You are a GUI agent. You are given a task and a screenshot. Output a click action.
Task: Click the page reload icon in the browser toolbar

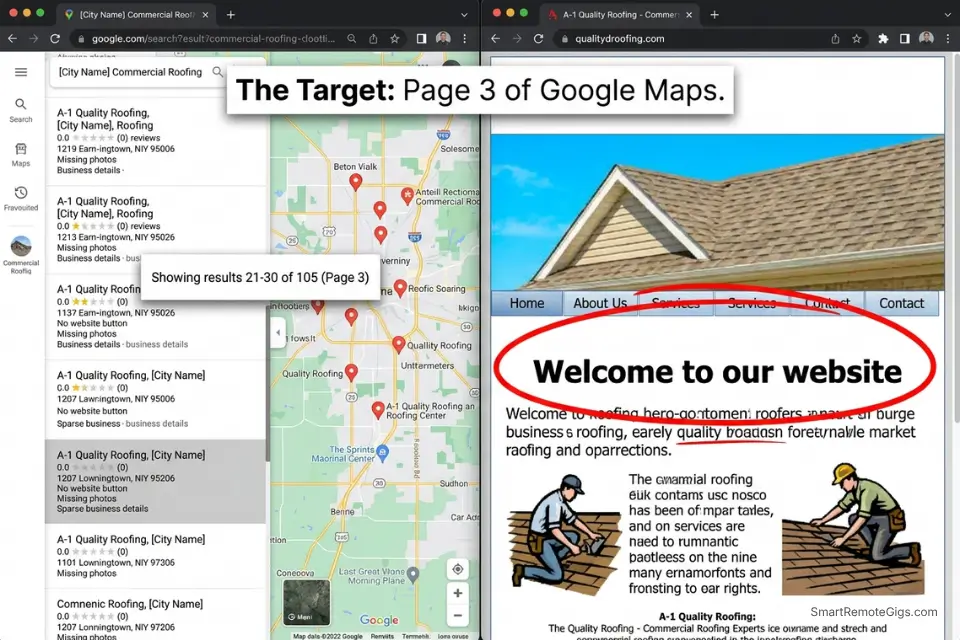tap(539, 38)
